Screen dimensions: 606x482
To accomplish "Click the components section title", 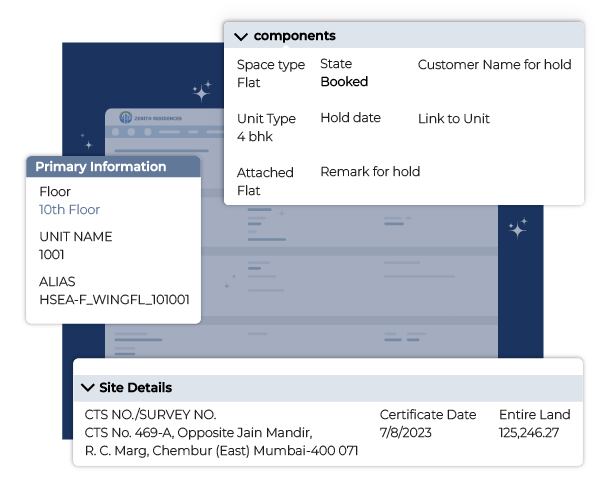I will (294, 36).
